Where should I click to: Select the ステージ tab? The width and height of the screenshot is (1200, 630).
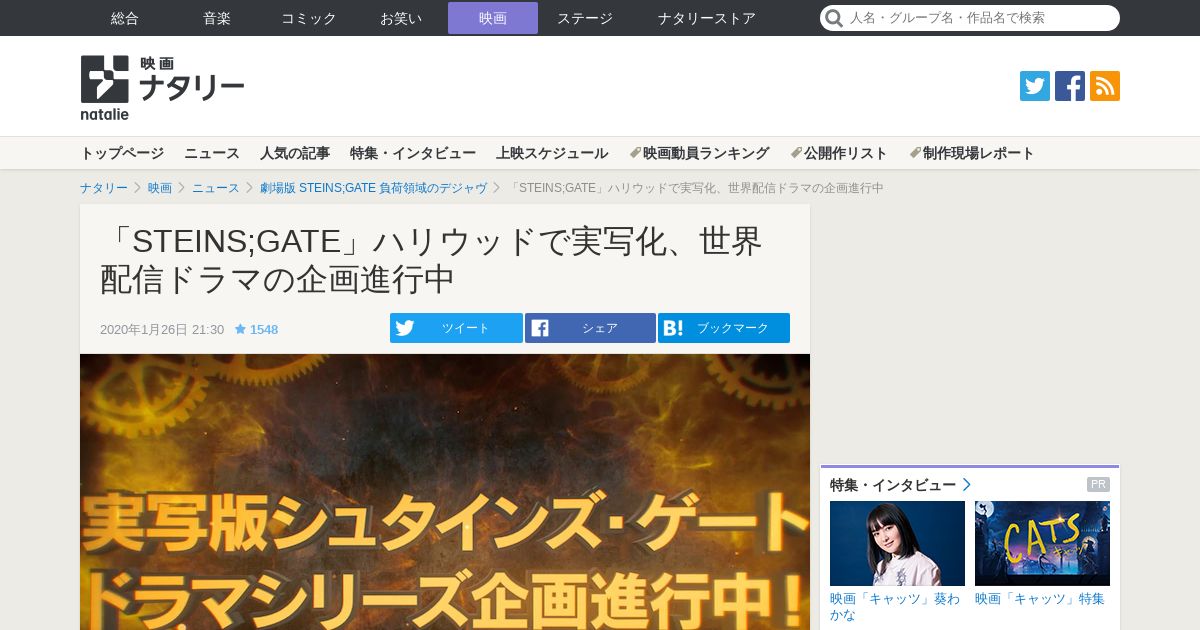[585, 18]
